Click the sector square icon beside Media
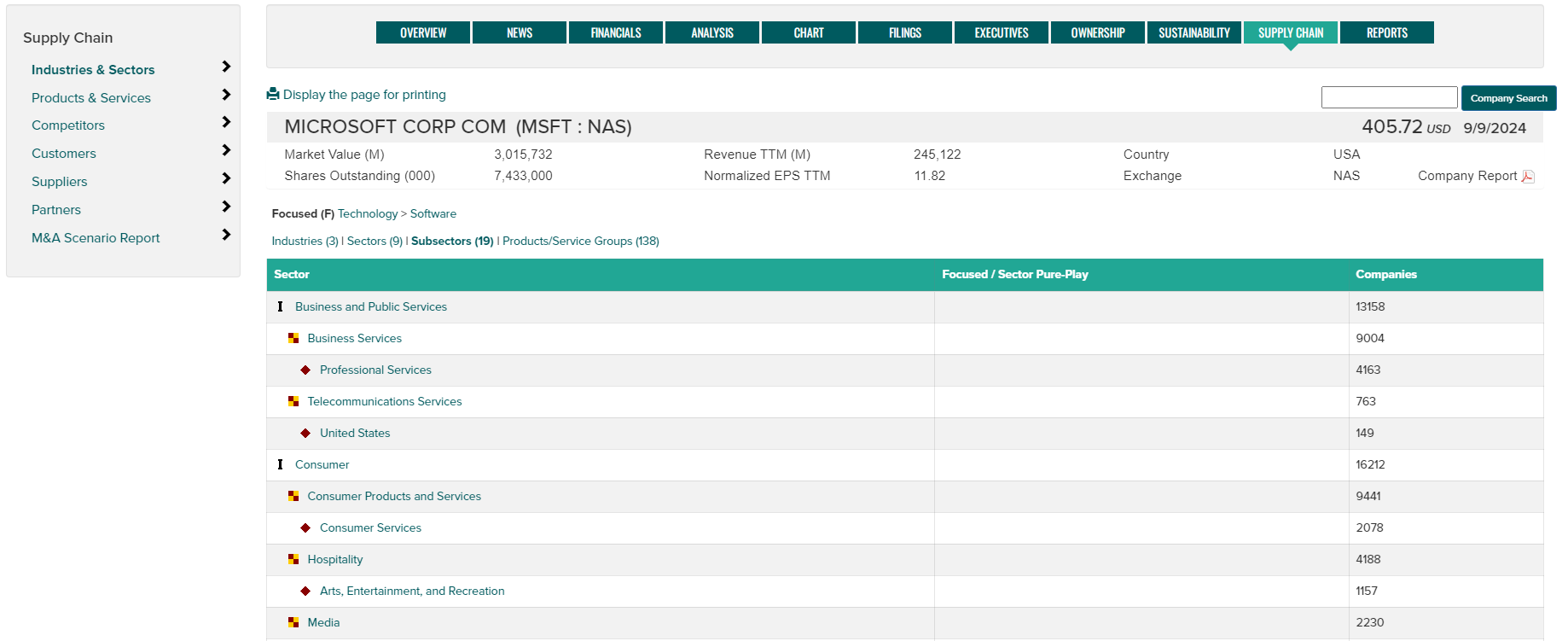Image resolution: width=1568 pixels, height=641 pixels. coord(293,622)
